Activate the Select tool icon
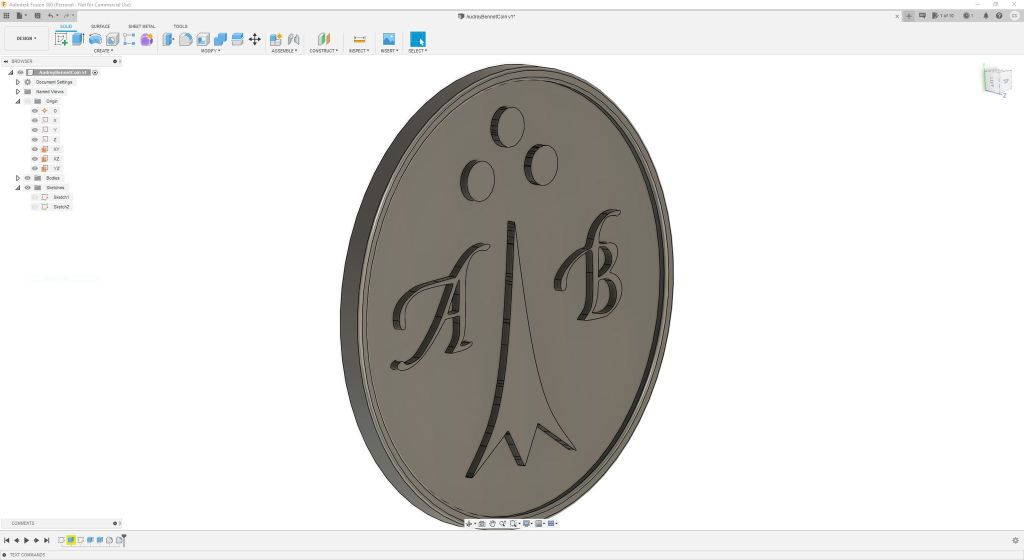 pos(417,39)
